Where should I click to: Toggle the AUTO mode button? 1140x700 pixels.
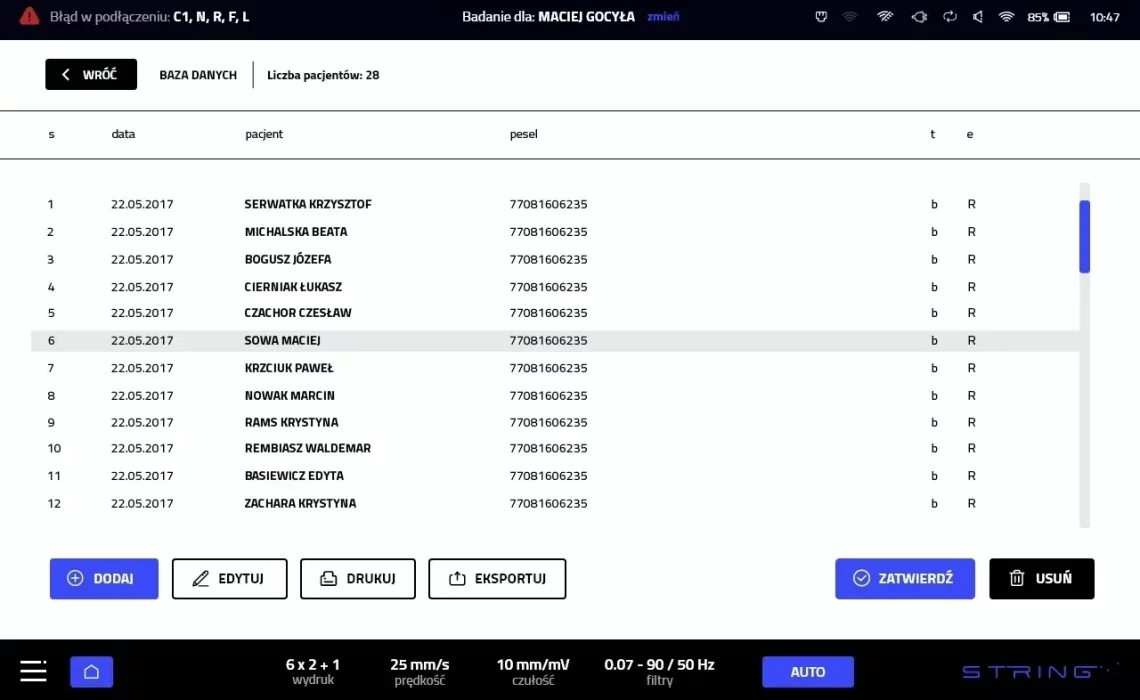coord(807,672)
